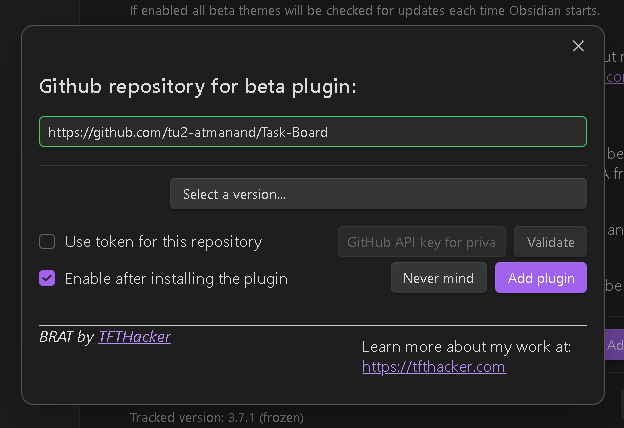Open the Select a version dropdown
Image resolution: width=624 pixels, height=428 pixels.
click(x=378, y=194)
